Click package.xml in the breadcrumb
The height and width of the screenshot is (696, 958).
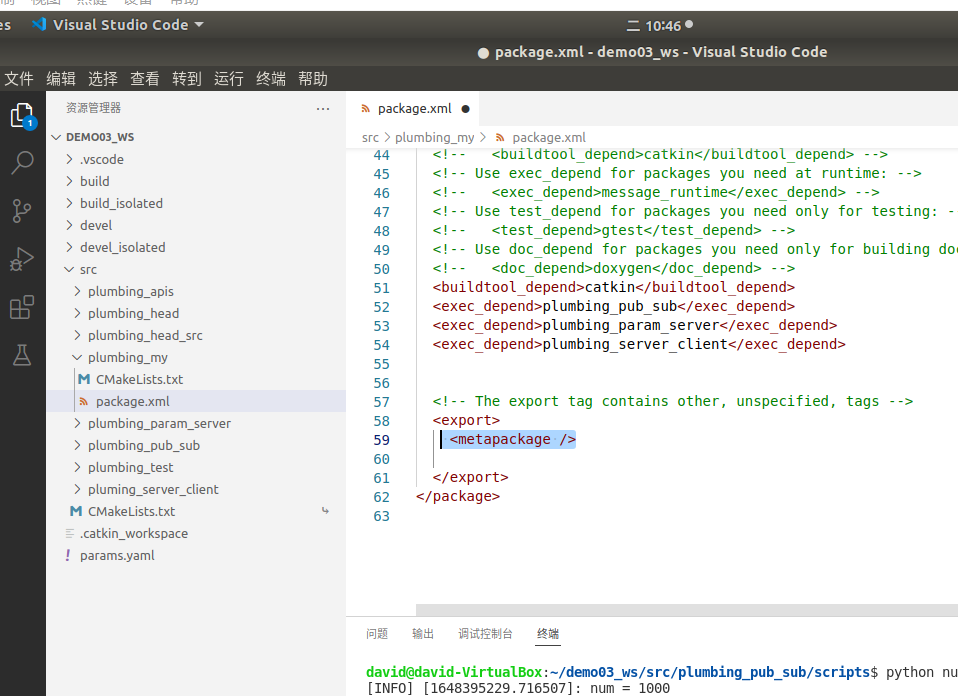click(x=549, y=137)
